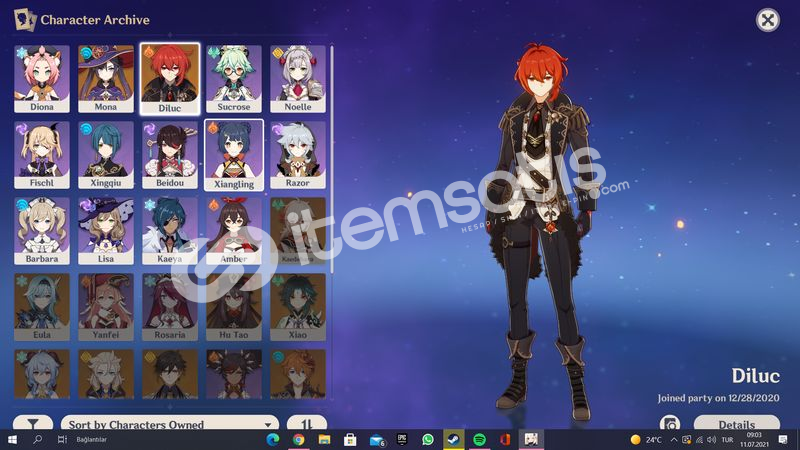Open Task View on the taskbar
800x450 pixels.
pos(62,440)
